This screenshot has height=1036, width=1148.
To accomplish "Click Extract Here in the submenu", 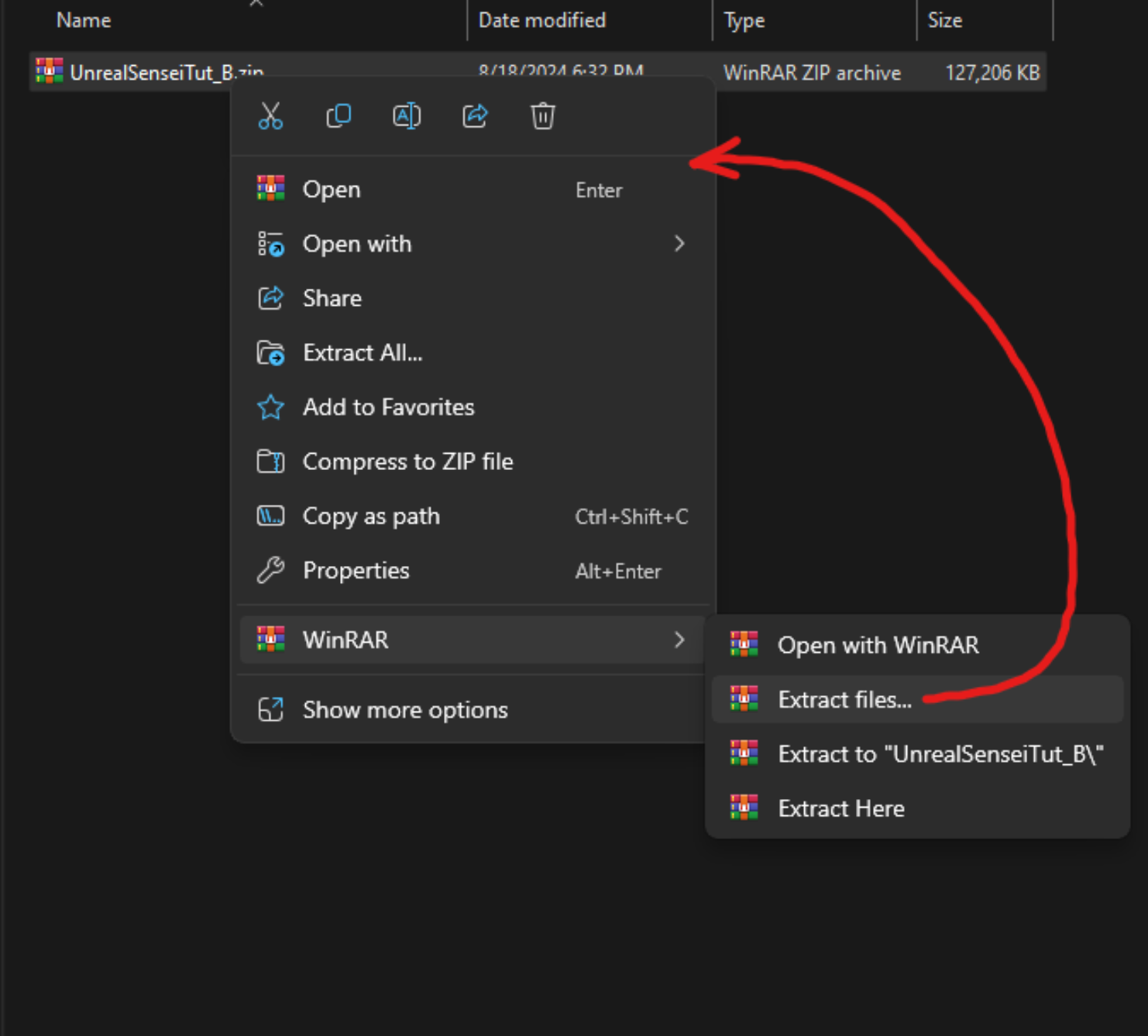I will pos(841,808).
